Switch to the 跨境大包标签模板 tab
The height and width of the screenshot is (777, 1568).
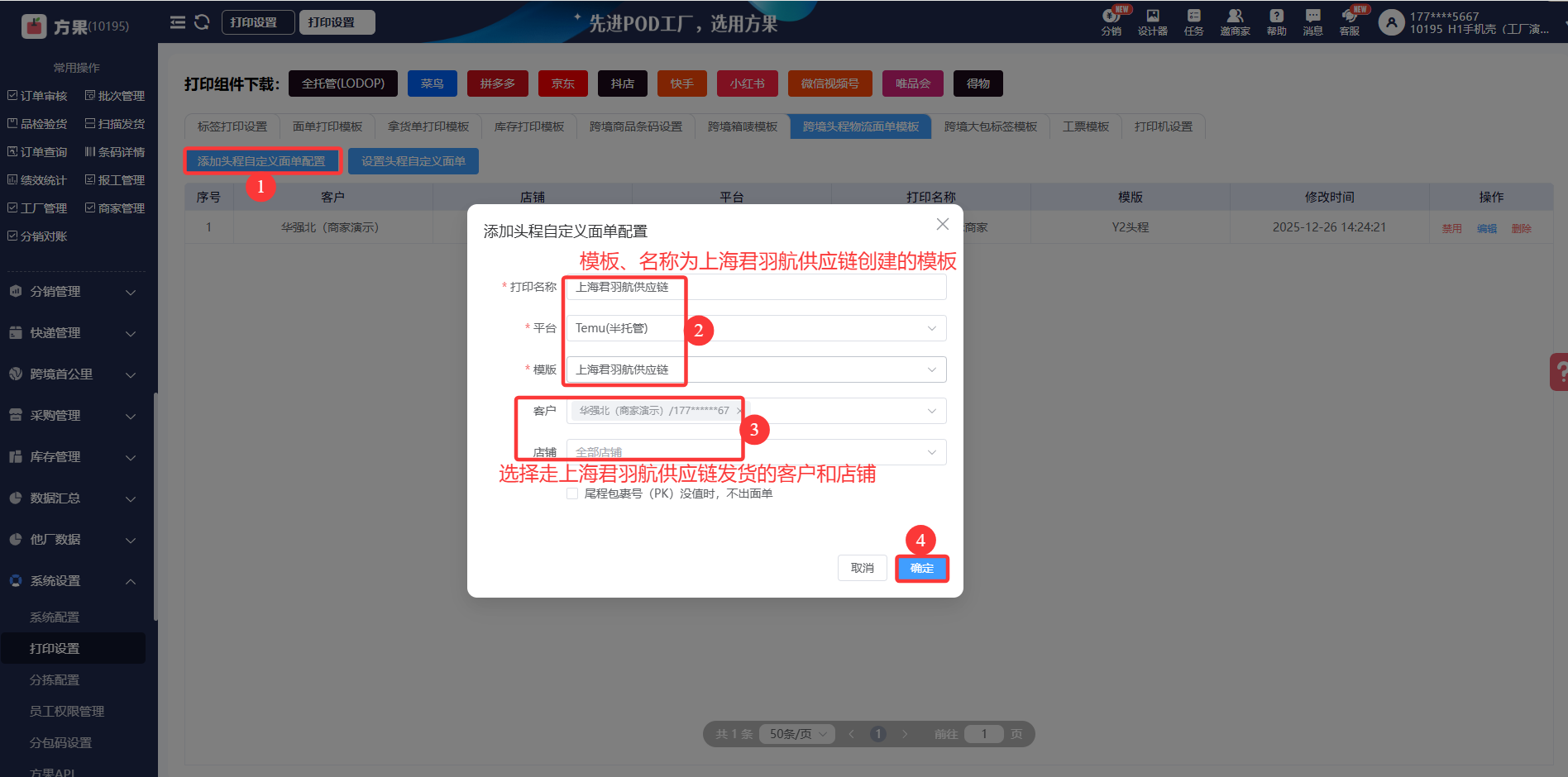(x=991, y=126)
